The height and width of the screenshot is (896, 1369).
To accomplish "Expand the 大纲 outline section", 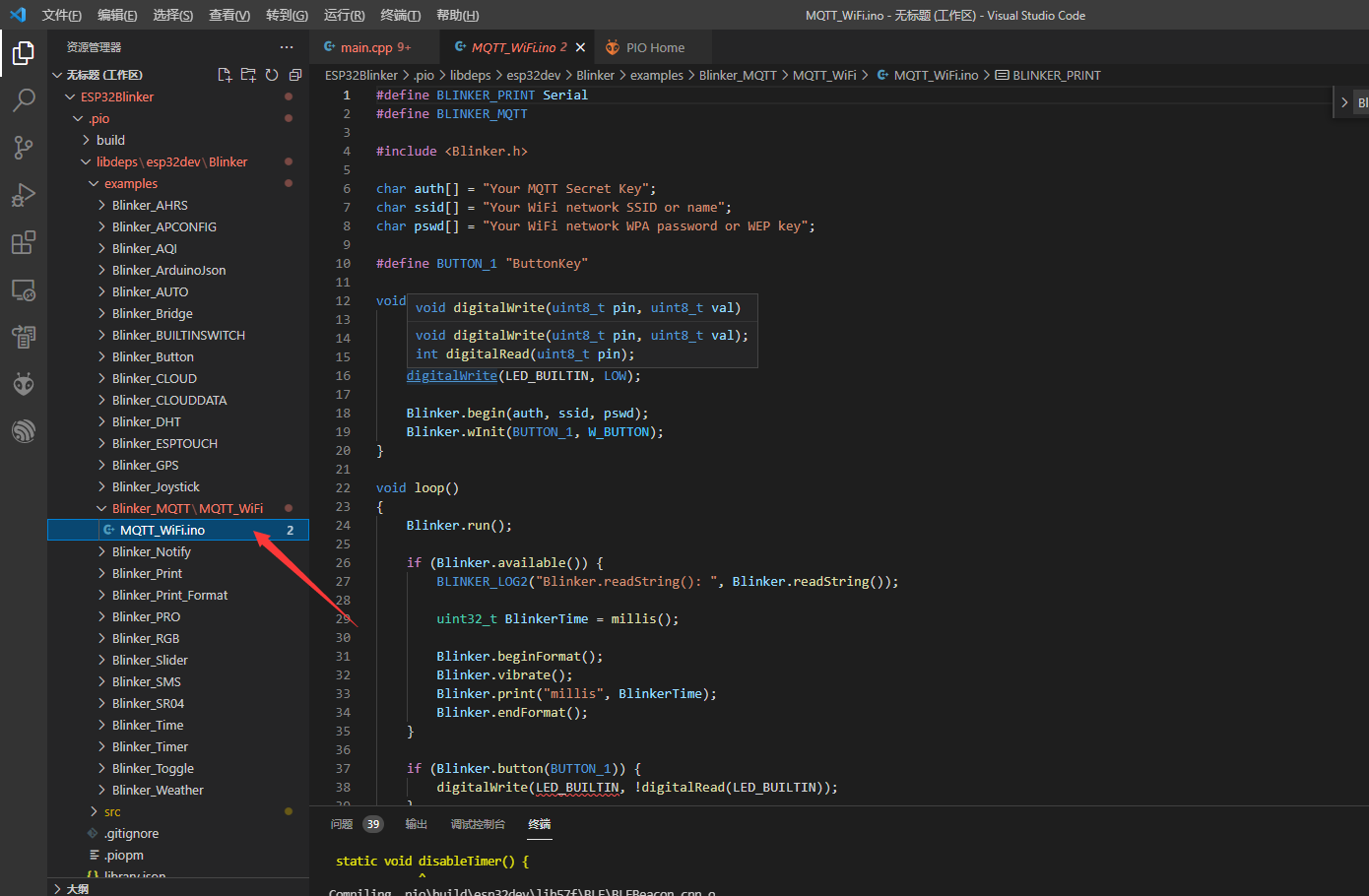I will click(178, 888).
